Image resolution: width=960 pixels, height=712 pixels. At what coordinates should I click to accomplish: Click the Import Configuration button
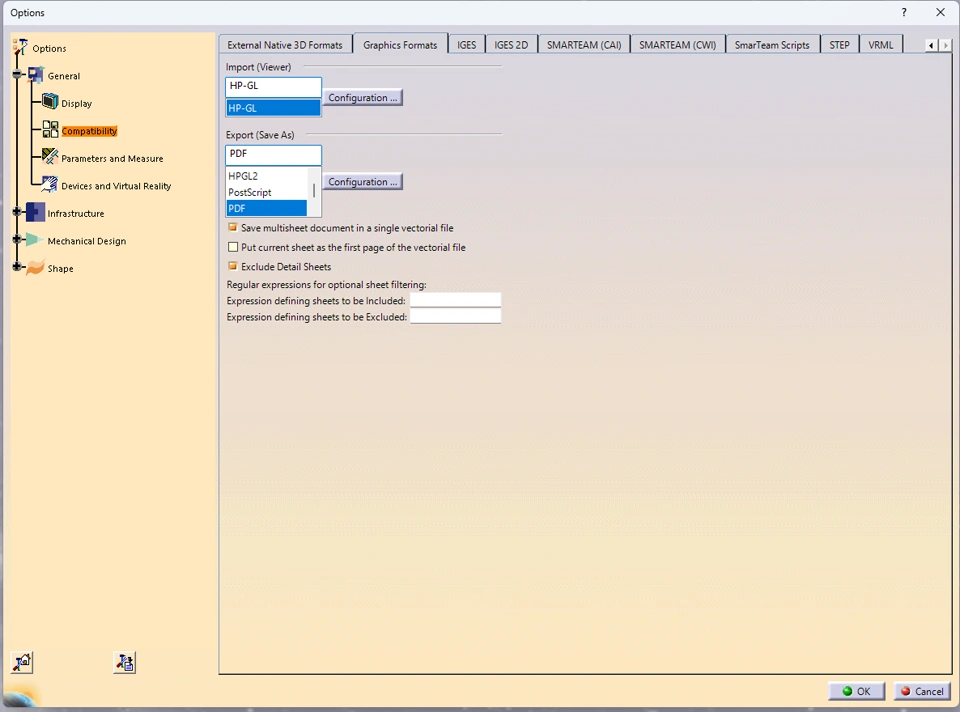click(362, 98)
